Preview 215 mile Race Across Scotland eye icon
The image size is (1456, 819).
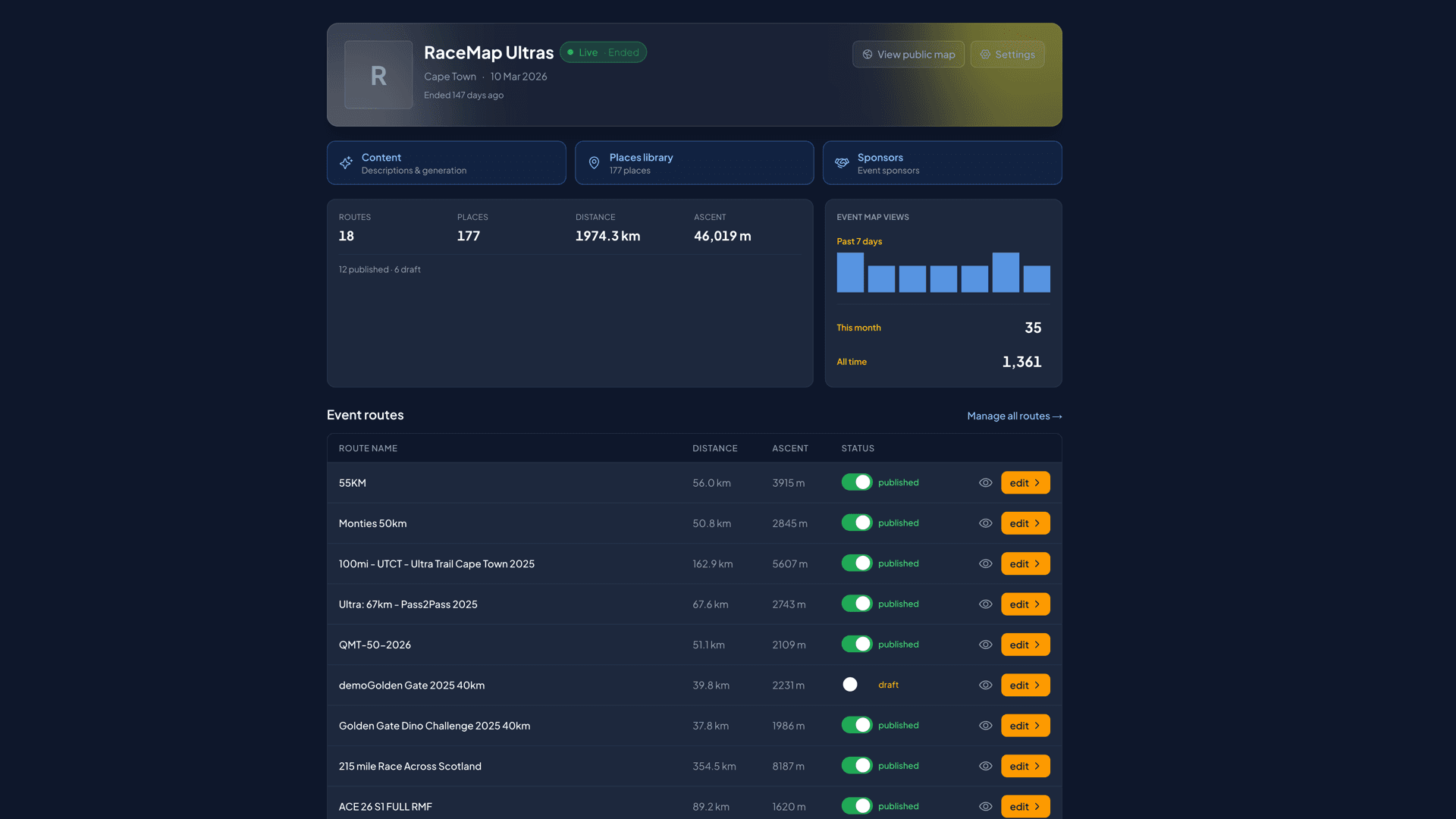coord(985,766)
